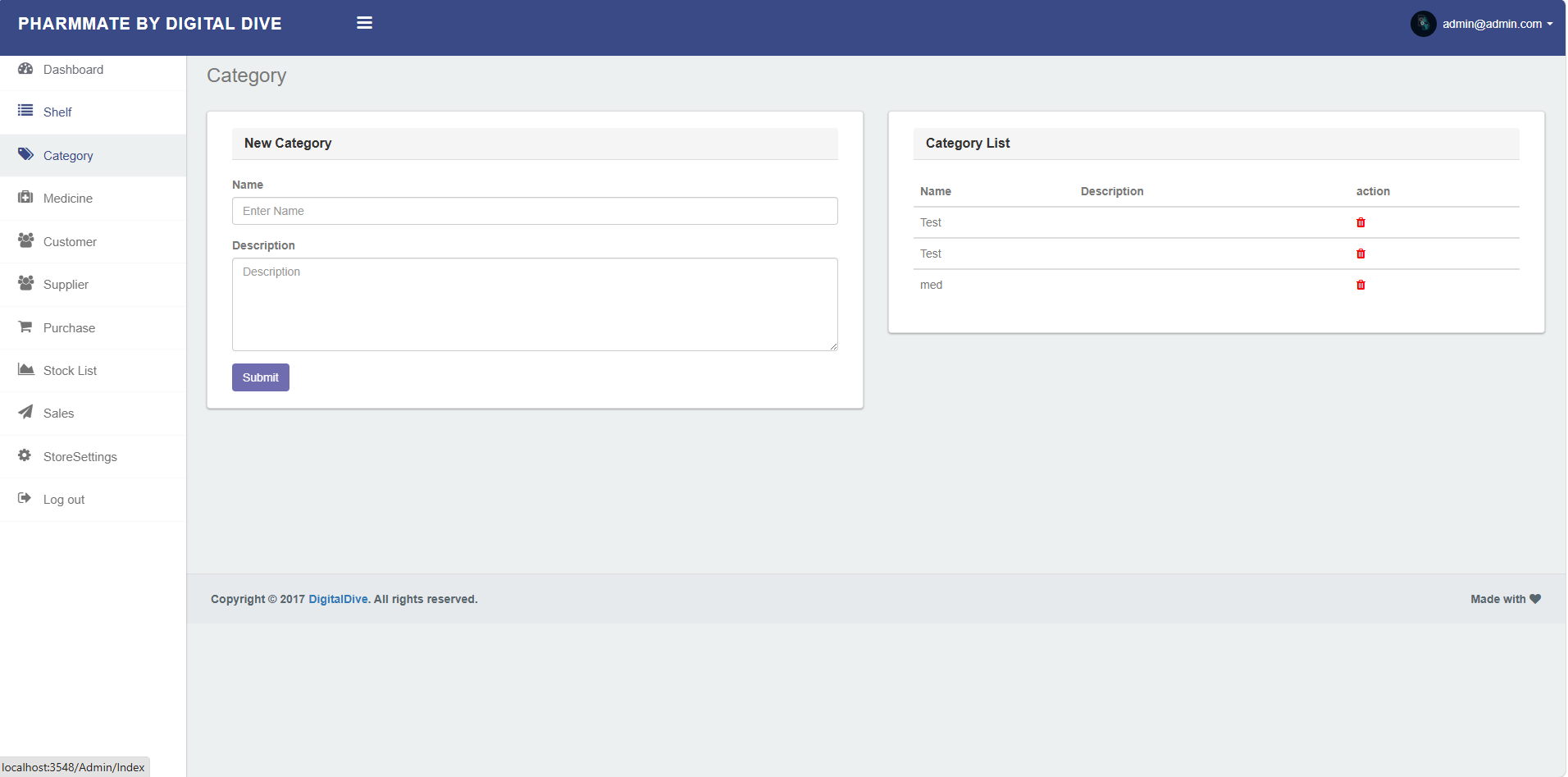1568x777 pixels.
Task: Click inside the Description text area
Action: click(x=535, y=304)
